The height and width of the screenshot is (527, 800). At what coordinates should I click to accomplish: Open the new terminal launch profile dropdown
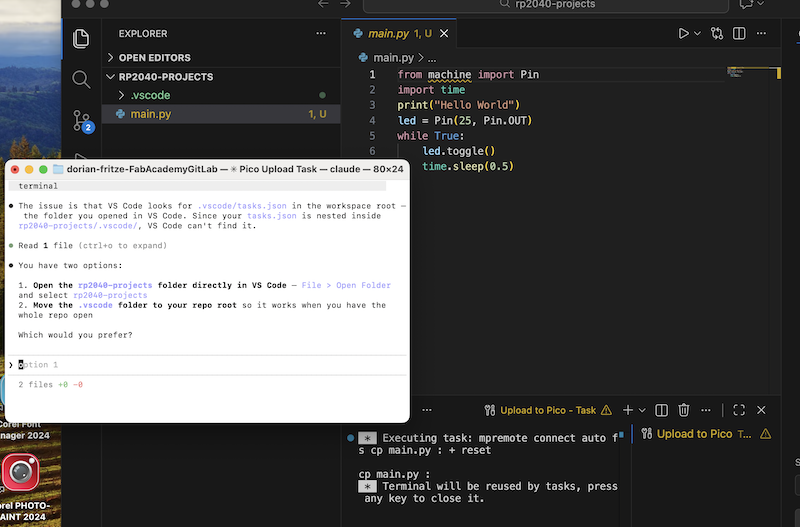click(x=642, y=410)
